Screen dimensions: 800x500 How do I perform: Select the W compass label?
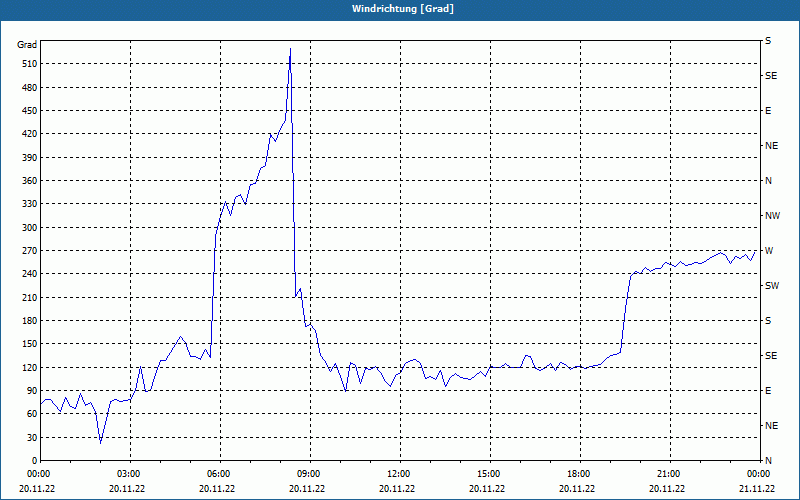click(x=769, y=251)
